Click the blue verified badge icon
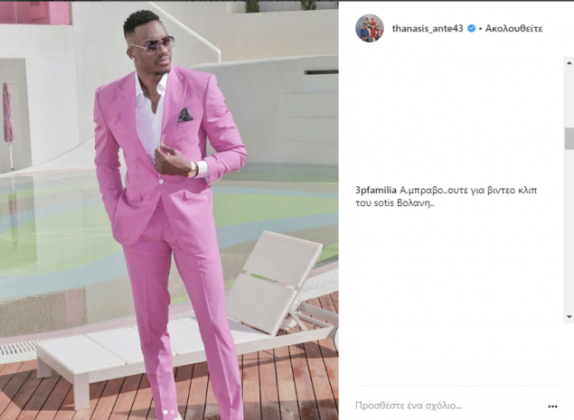The width and height of the screenshot is (574, 420). tap(472, 28)
